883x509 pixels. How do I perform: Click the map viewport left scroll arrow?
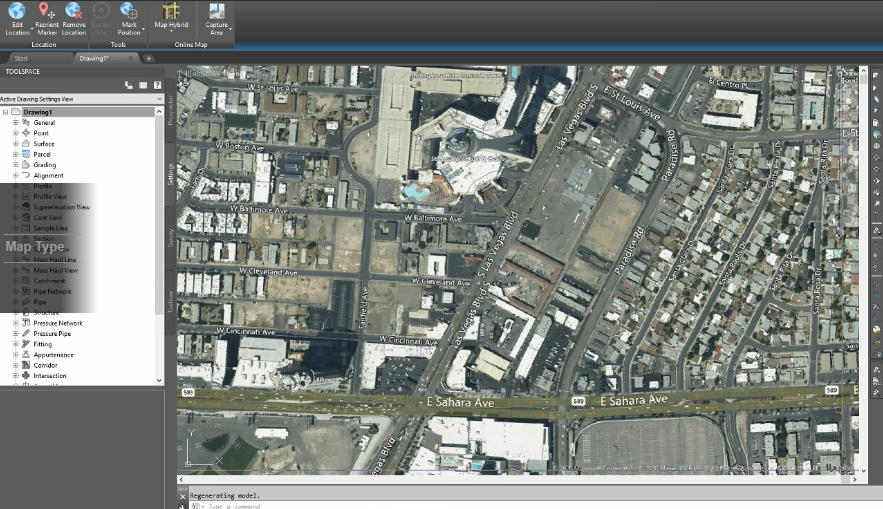[181, 480]
